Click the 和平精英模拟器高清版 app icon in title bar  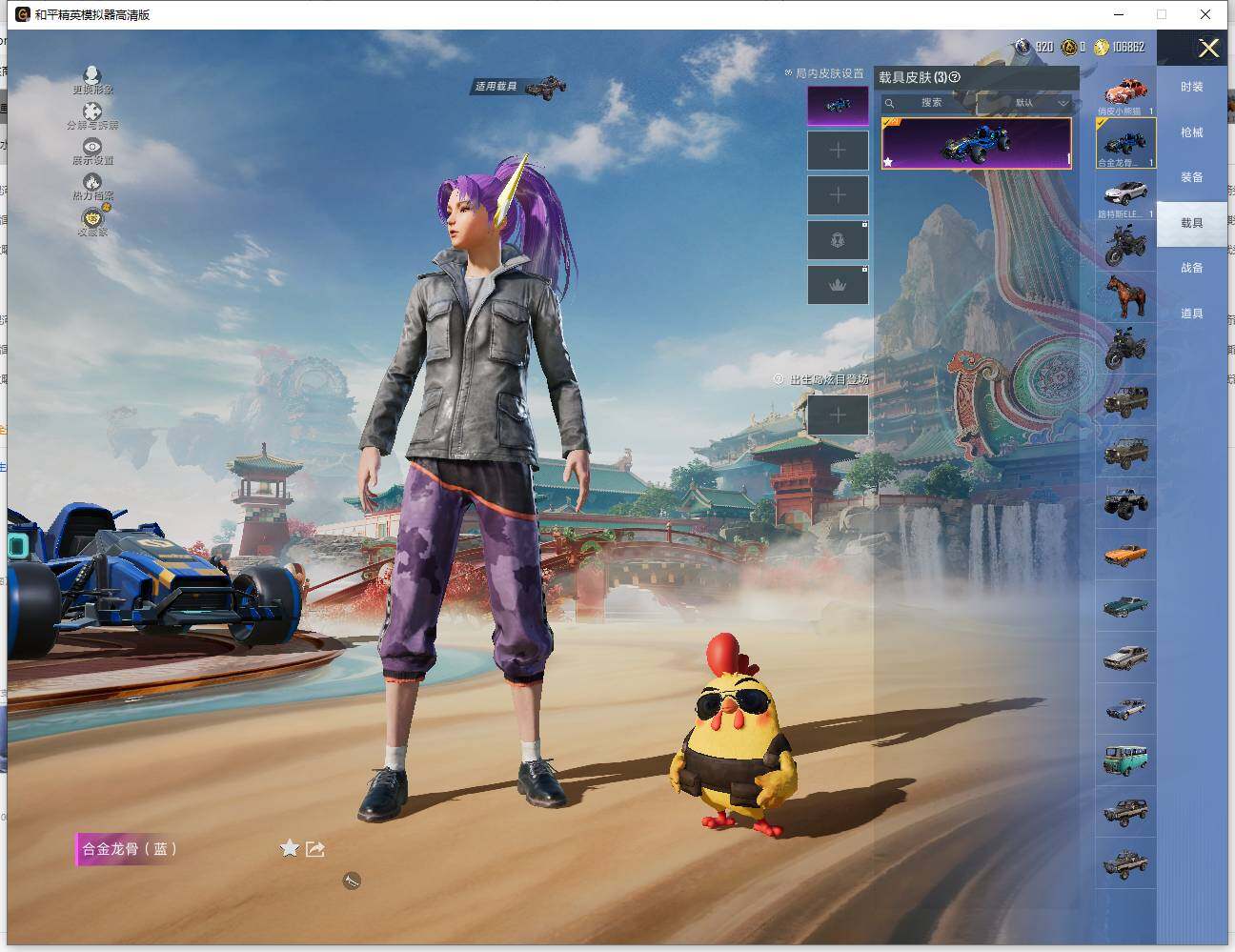[23, 14]
